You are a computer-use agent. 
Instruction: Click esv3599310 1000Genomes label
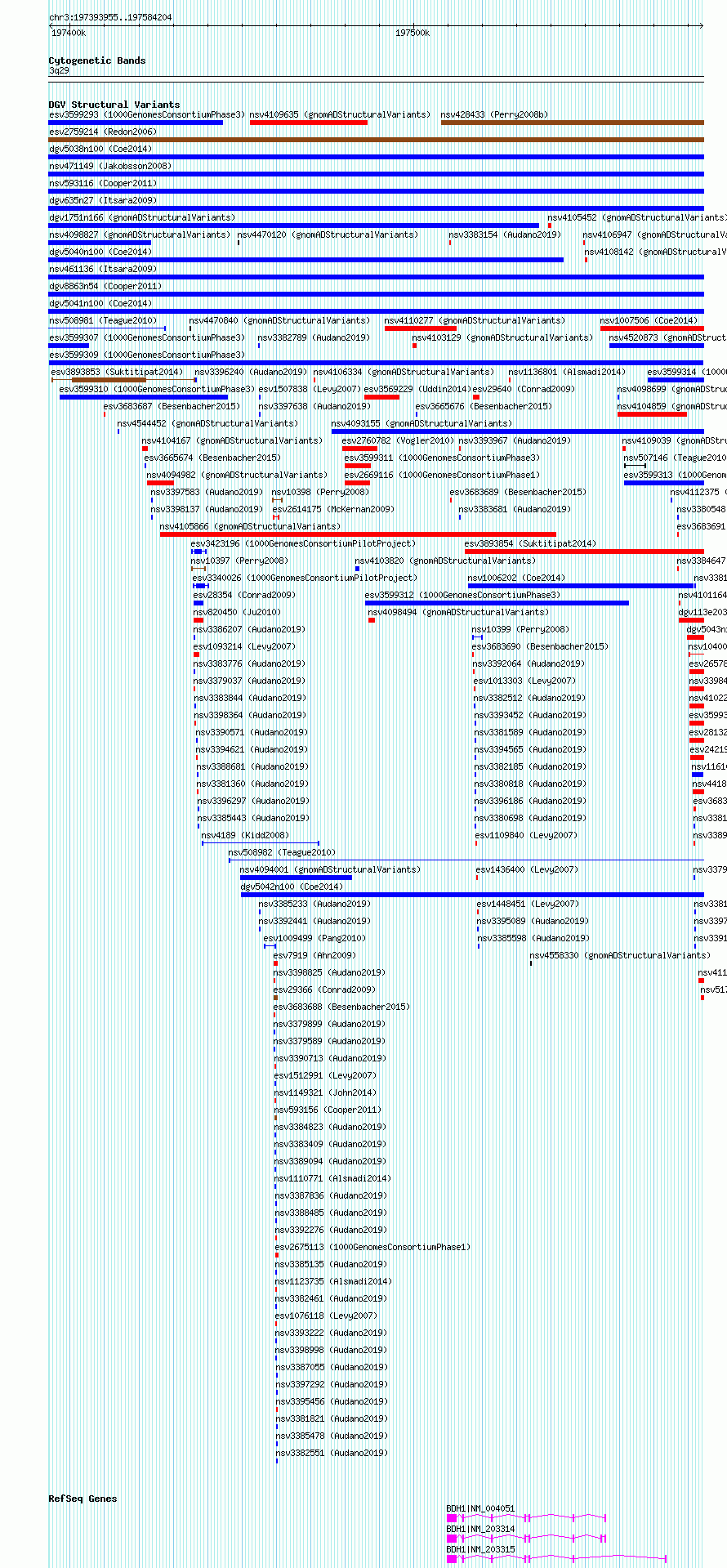pos(157,390)
